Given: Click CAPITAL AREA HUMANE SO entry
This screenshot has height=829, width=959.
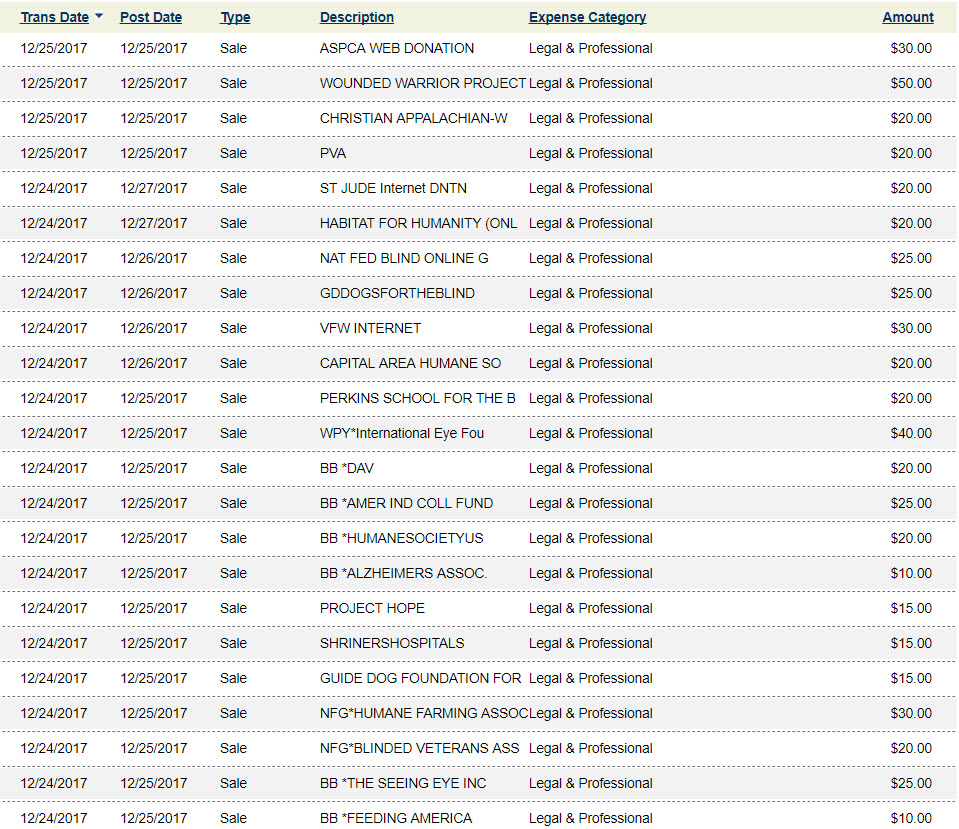Looking at the screenshot, I should tap(410, 363).
